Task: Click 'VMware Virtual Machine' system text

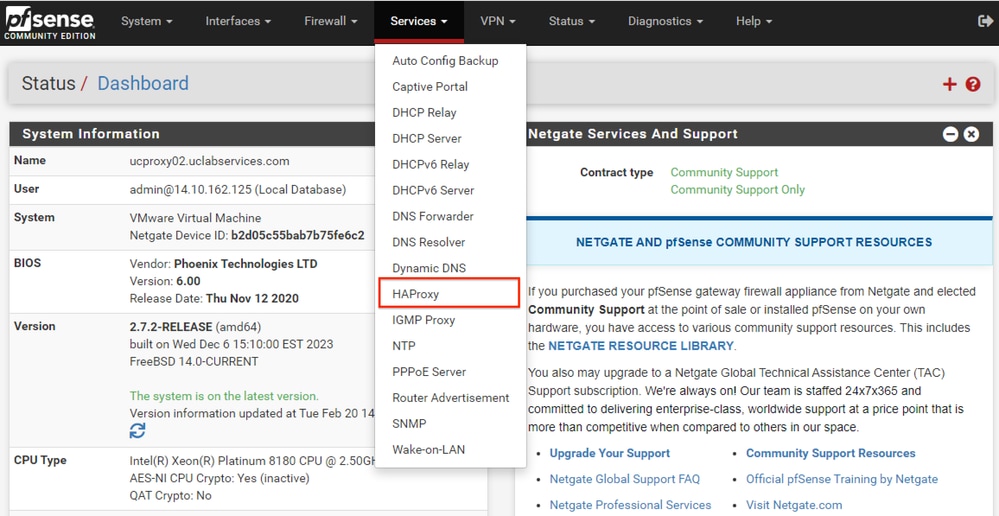Action: click(195, 218)
